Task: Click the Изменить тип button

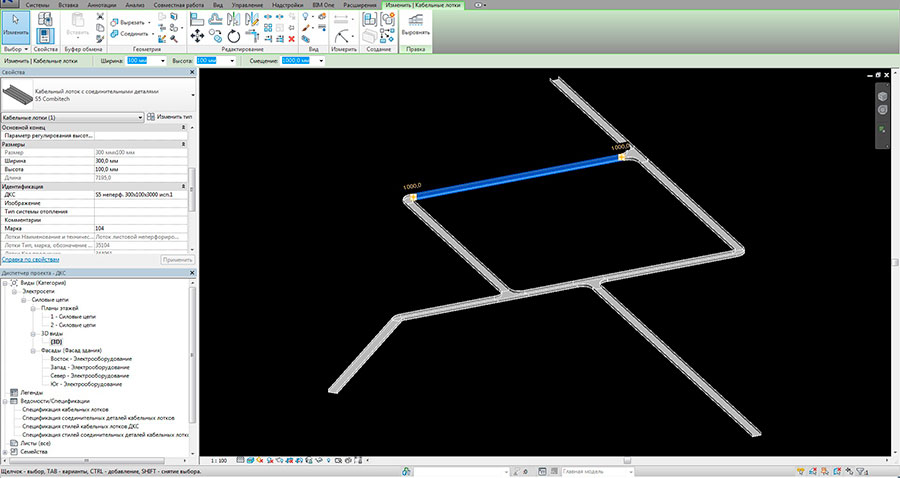Action: click(170, 117)
